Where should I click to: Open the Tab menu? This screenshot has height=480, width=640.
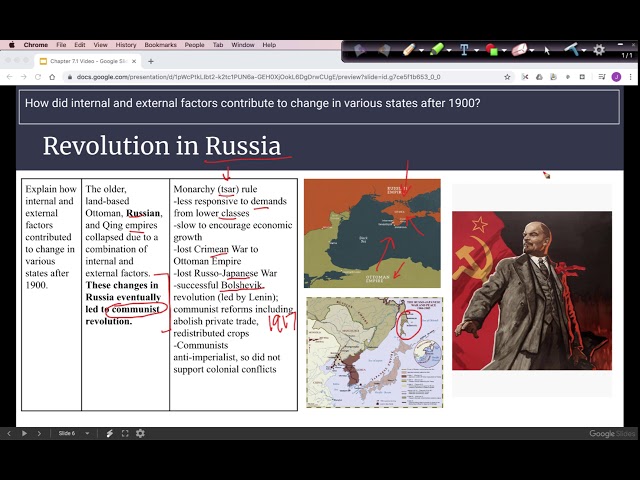pos(218,45)
